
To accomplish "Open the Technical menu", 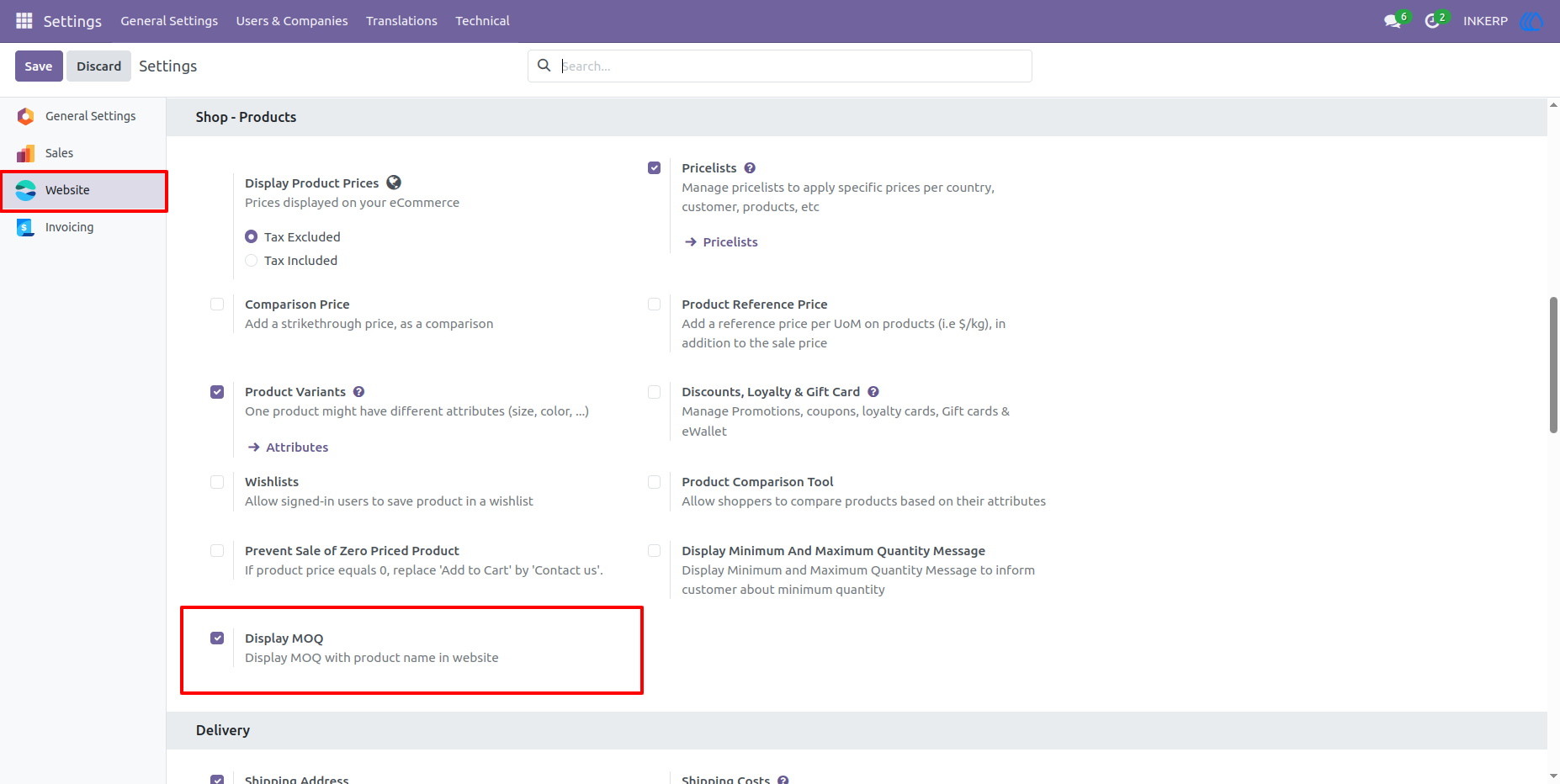I will tap(482, 21).
